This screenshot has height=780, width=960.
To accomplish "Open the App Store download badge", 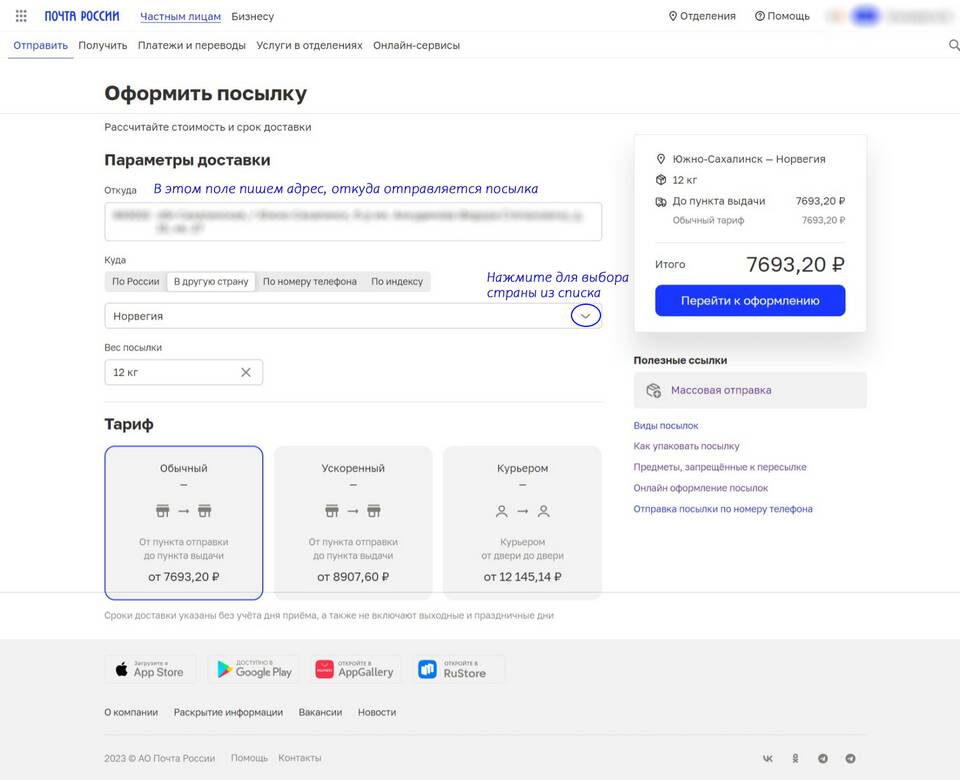I will click(151, 670).
